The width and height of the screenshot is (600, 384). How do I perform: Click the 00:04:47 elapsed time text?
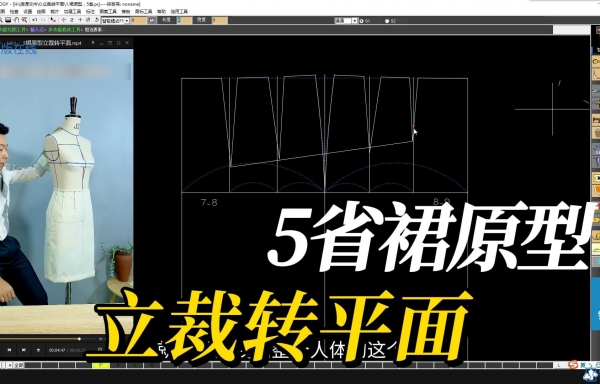(x=57, y=350)
